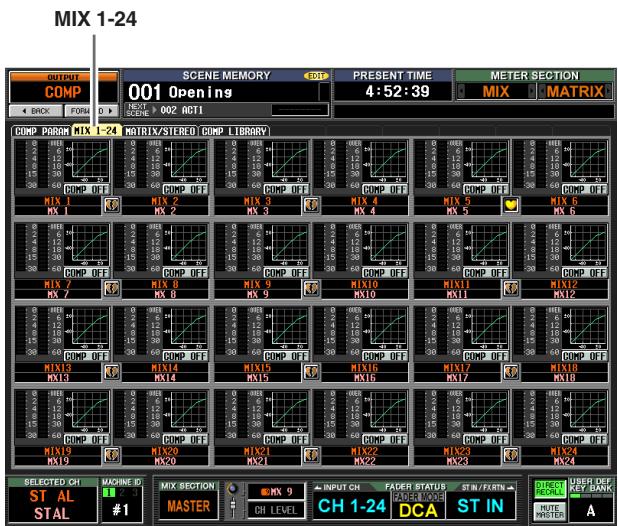
Task: Select the ST IN fader layer
Action: [480, 506]
